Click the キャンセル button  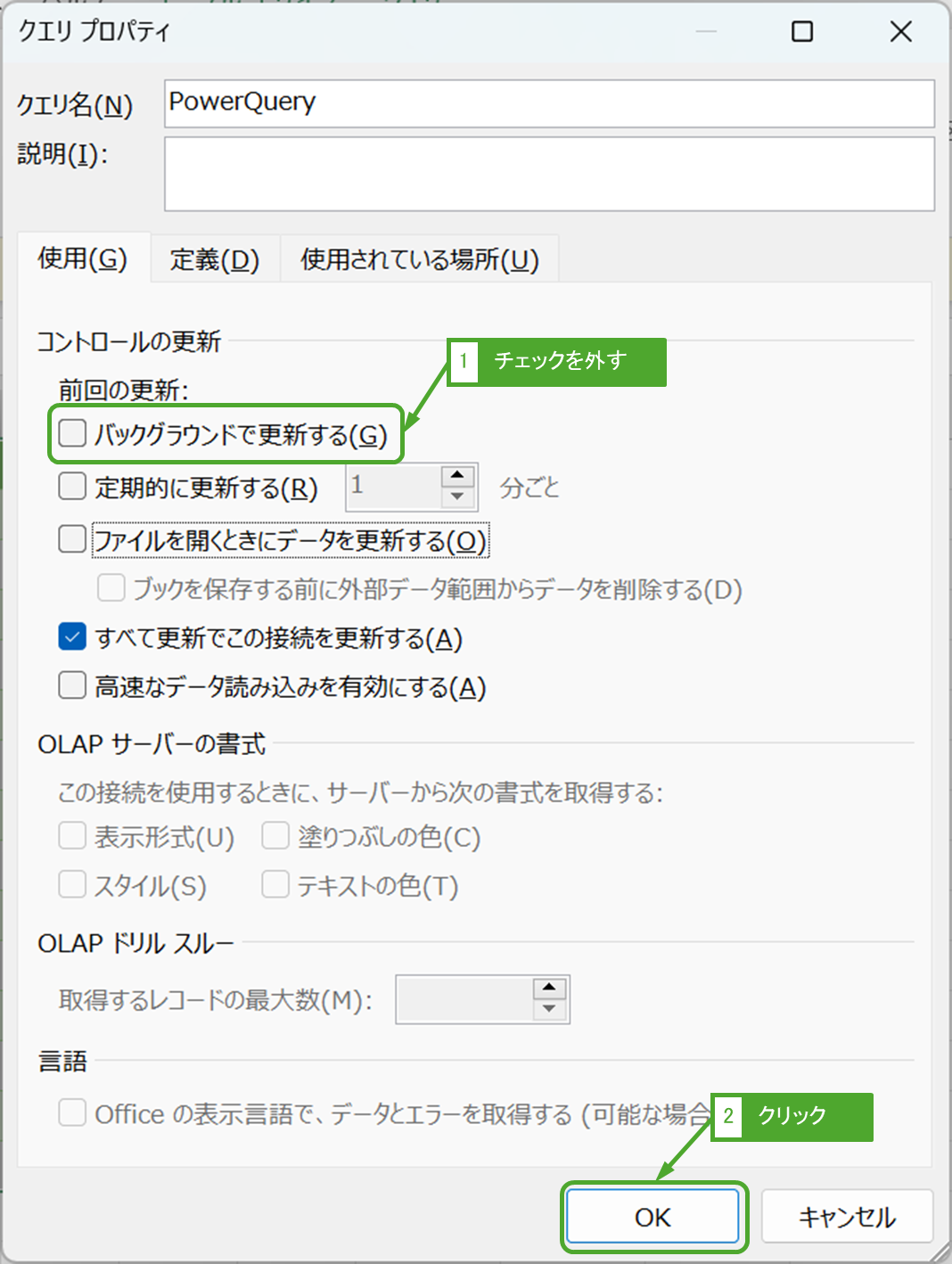point(846,1216)
